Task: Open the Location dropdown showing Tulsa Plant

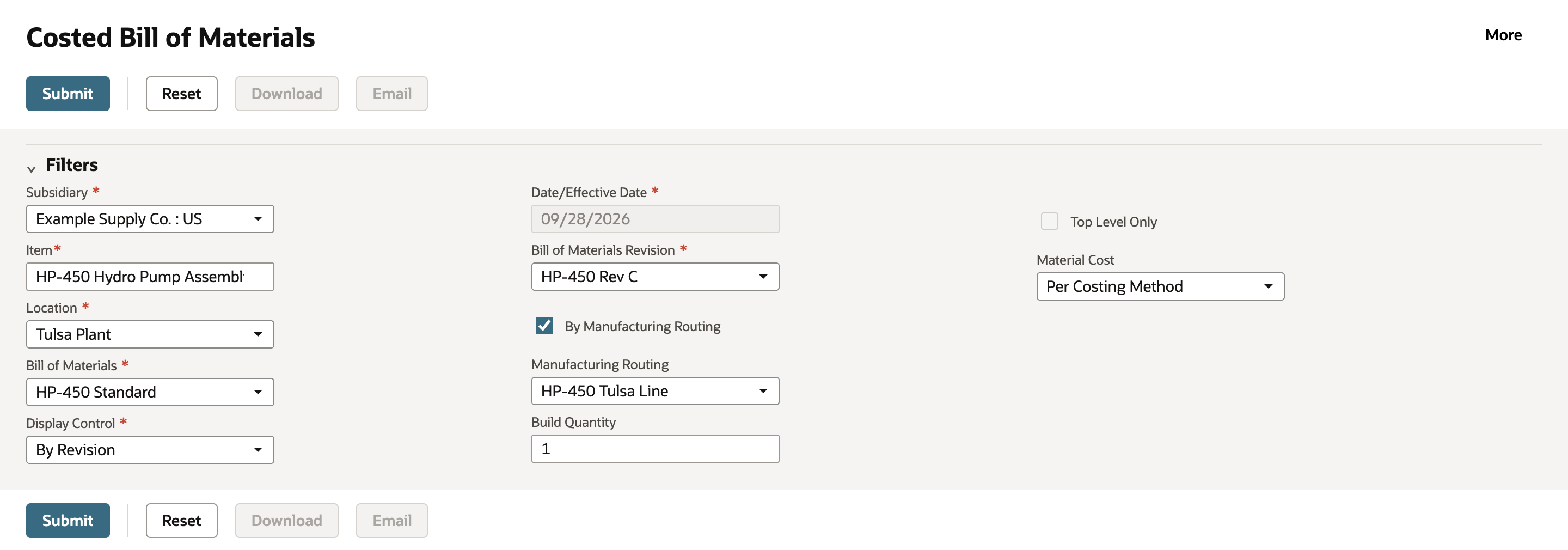Action: pyautogui.click(x=150, y=334)
